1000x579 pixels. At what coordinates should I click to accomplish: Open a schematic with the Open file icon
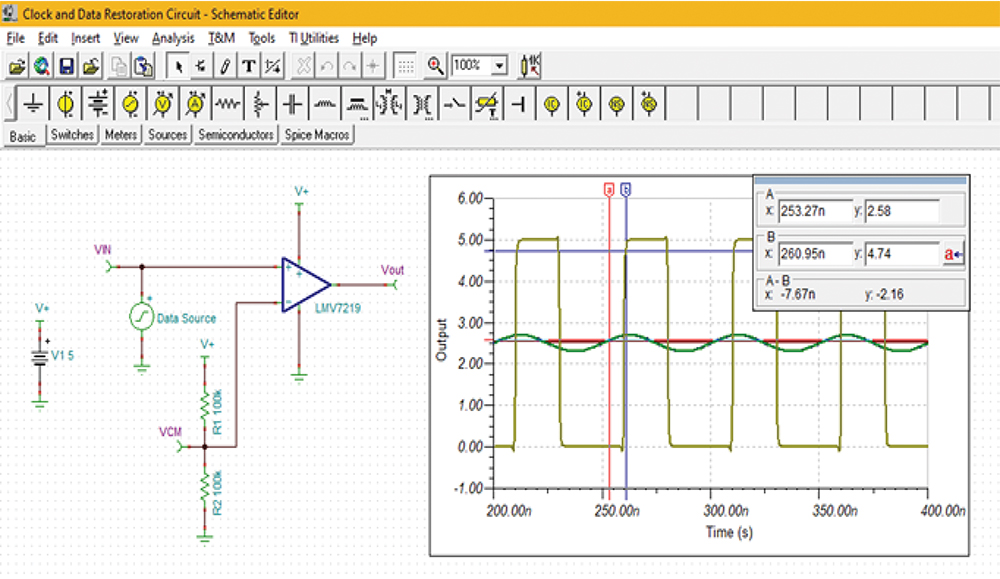click(x=15, y=66)
